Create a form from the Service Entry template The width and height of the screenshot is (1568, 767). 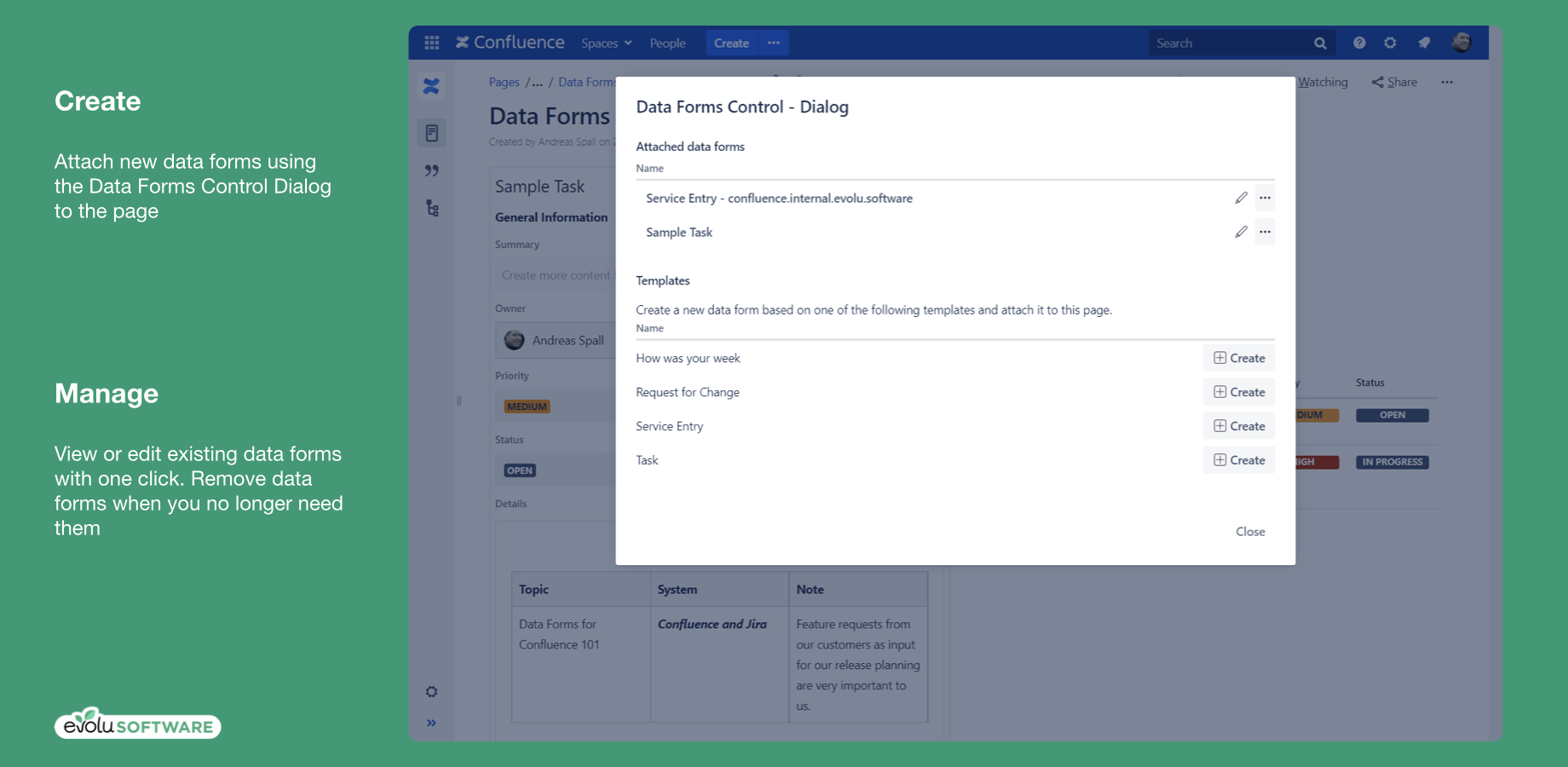[x=1238, y=425]
